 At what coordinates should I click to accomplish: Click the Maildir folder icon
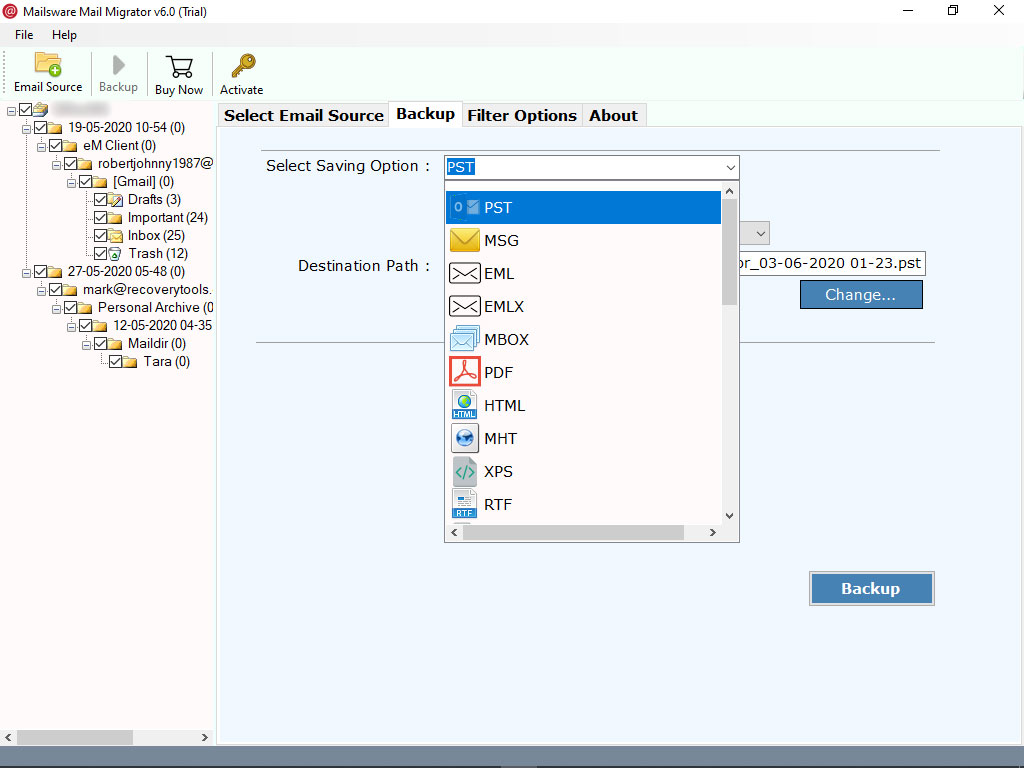click(116, 344)
